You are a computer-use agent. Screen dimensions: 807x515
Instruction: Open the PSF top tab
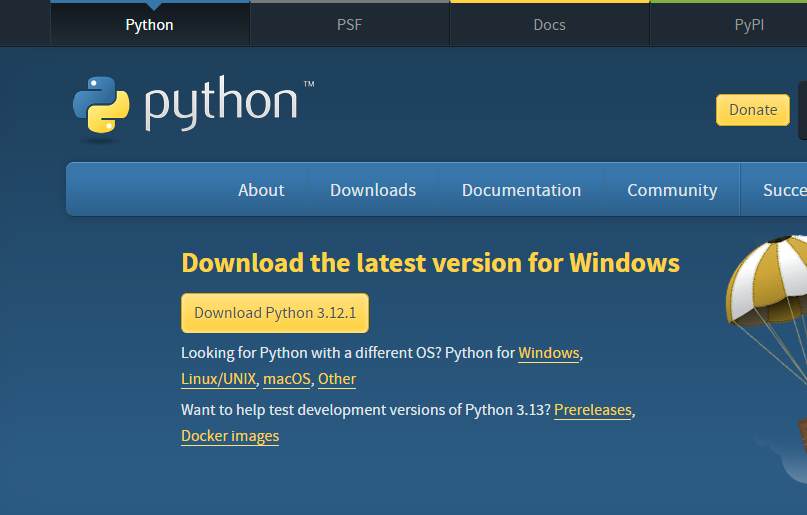pyautogui.click(x=349, y=24)
